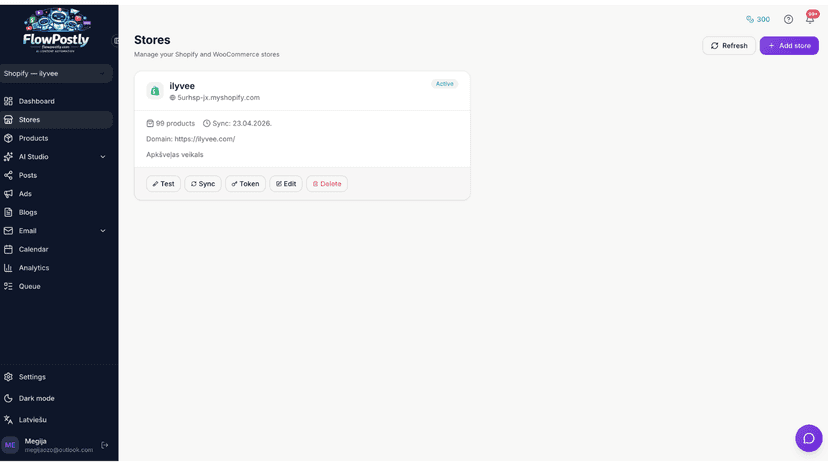Click the Settings gear icon
Screen dimensions: 828x466
pyautogui.click(x=8, y=377)
